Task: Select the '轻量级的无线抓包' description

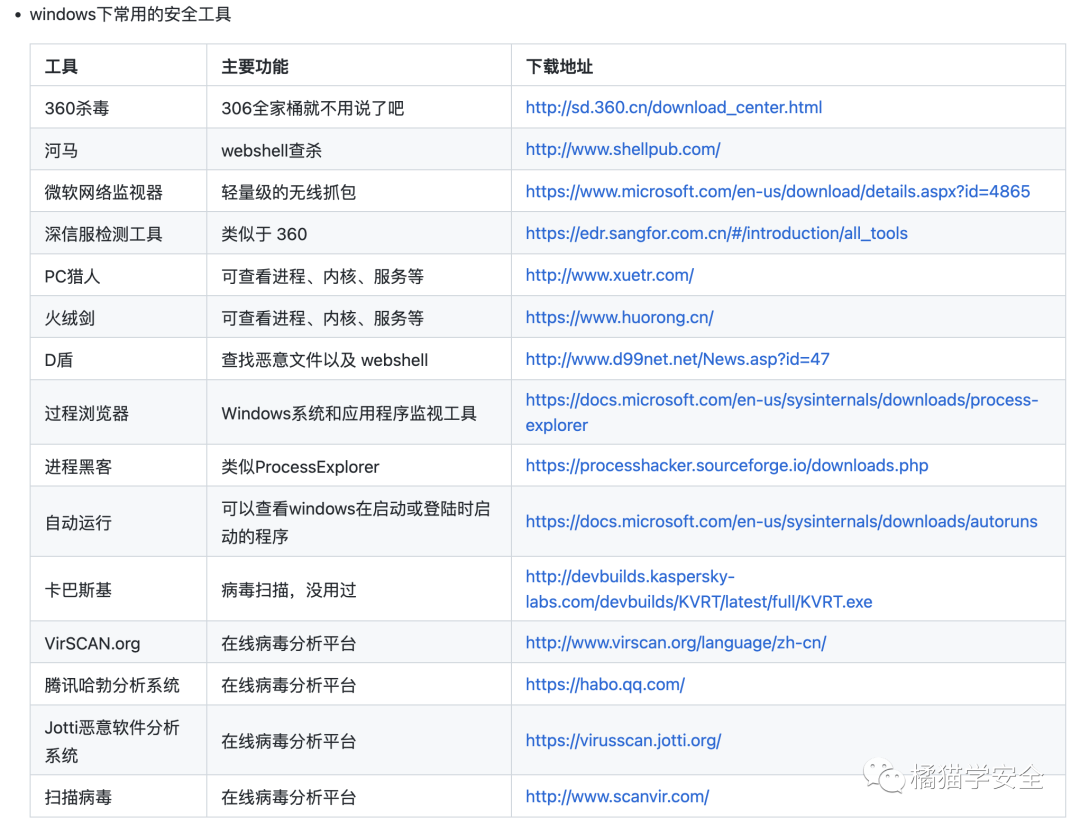Action: (x=289, y=192)
